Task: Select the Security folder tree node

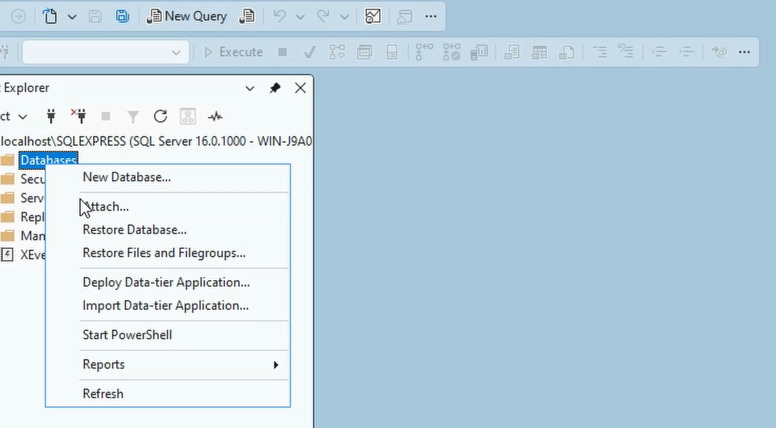Action: 32,179
